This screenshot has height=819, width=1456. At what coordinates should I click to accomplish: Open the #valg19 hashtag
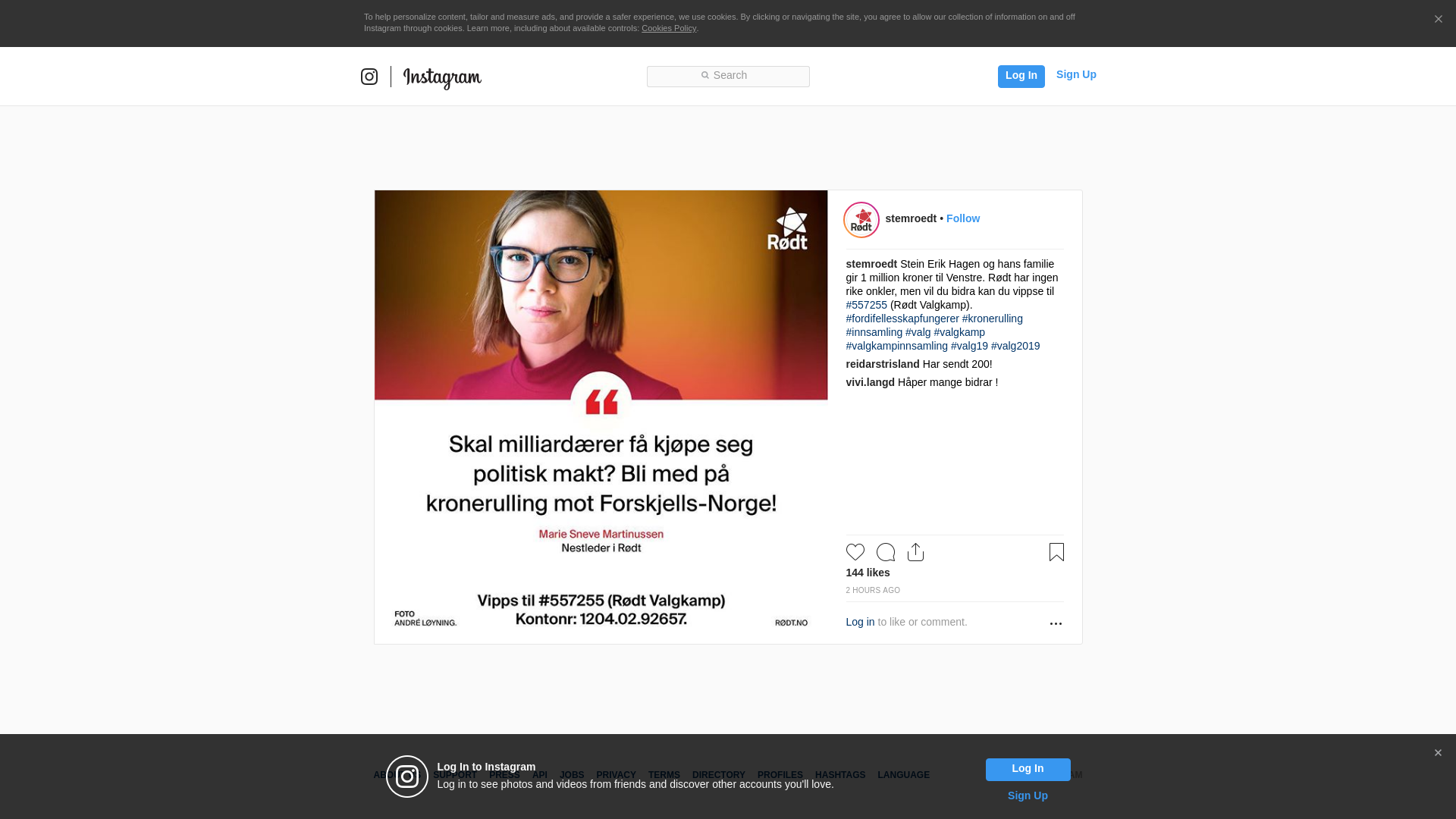969,346
